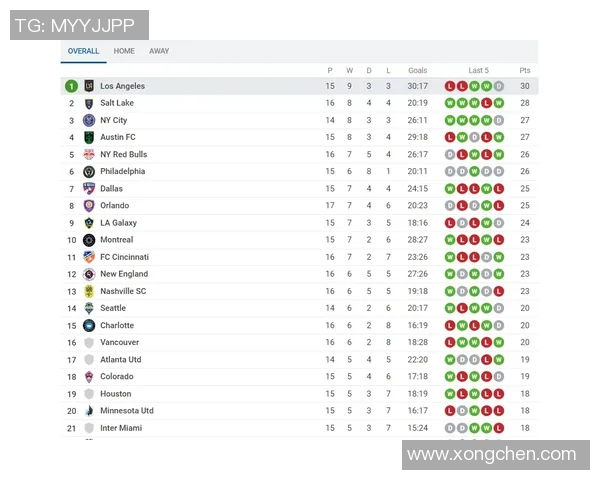Click the Nashville SC badge icon
600x480 pixels.
(x=89, y=291)
